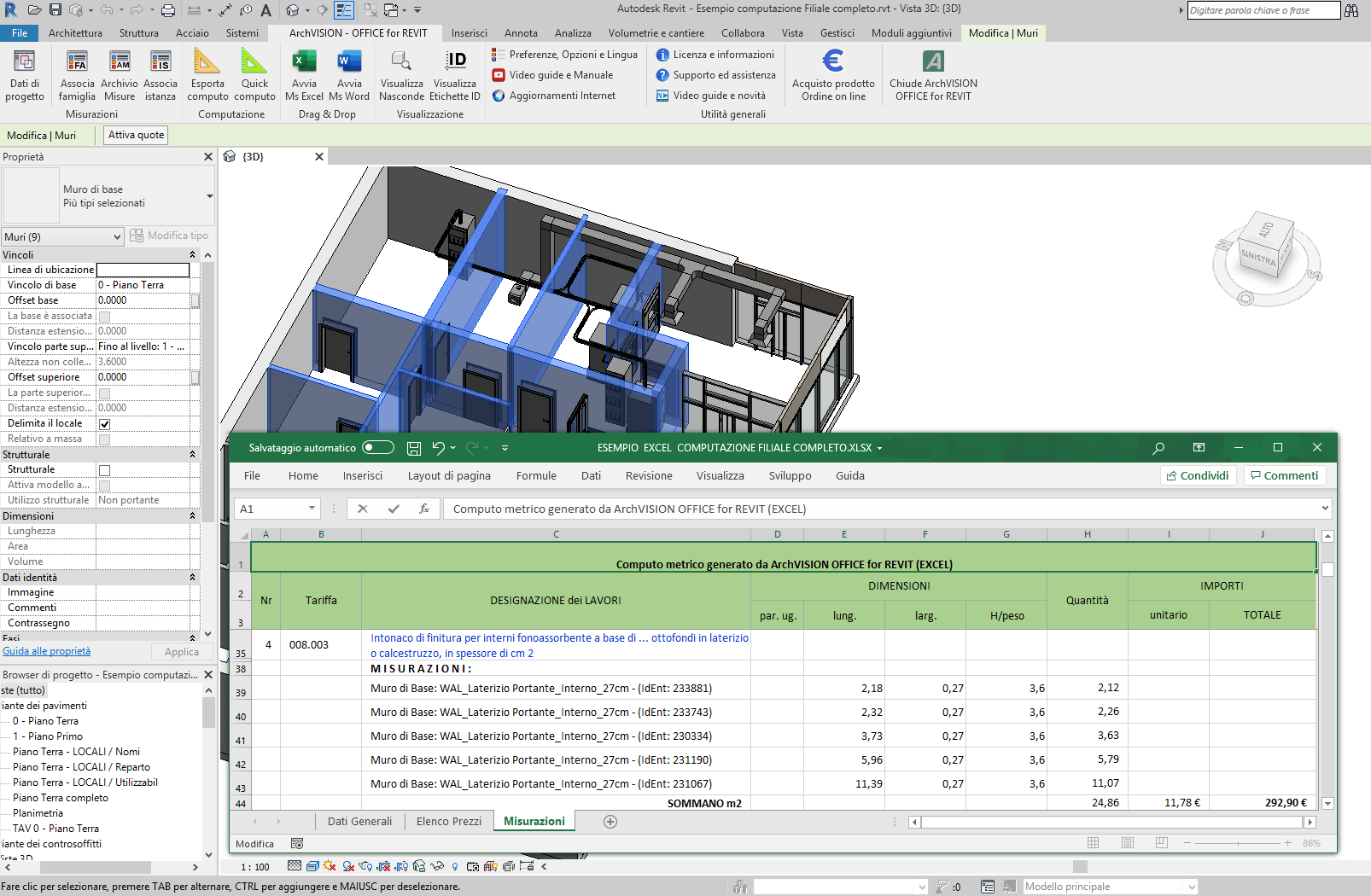Open Struttura ribbon tab

point(139,33)
